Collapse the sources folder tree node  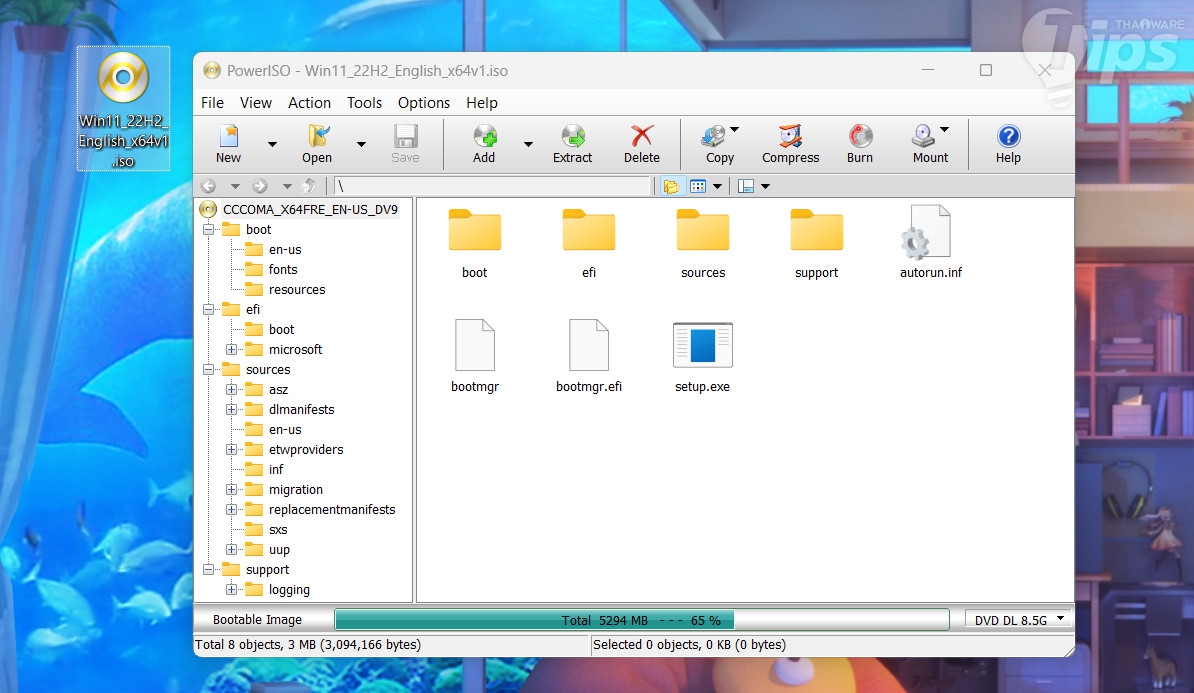(208, 370)
